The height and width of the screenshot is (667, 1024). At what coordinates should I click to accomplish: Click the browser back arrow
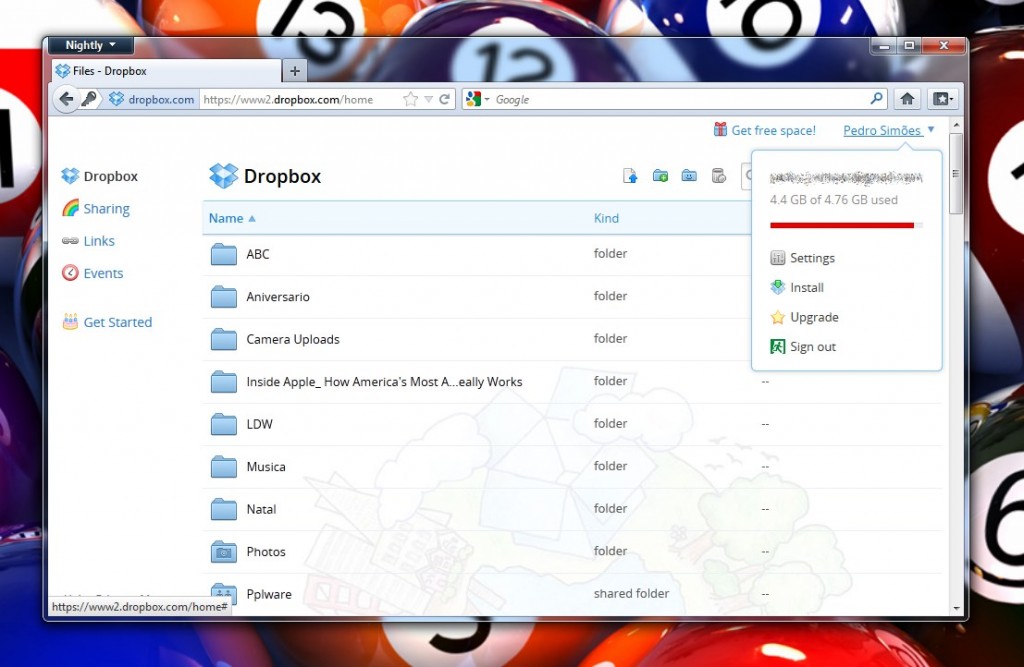point(66,99)
